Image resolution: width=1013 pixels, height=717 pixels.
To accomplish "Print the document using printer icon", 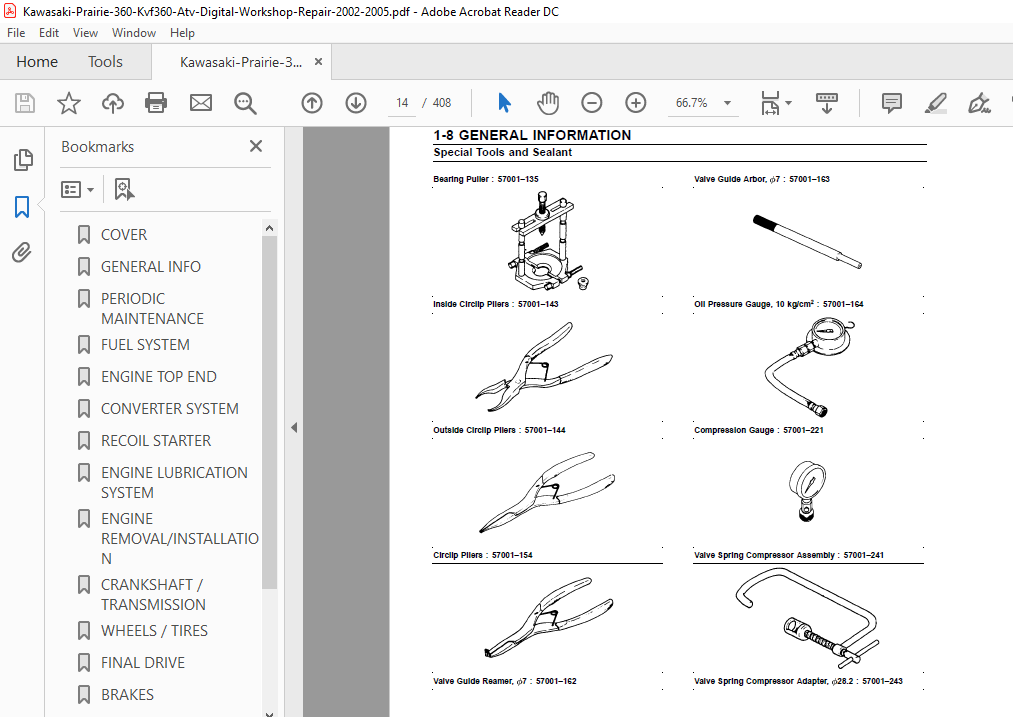I will tap(156, 103).
